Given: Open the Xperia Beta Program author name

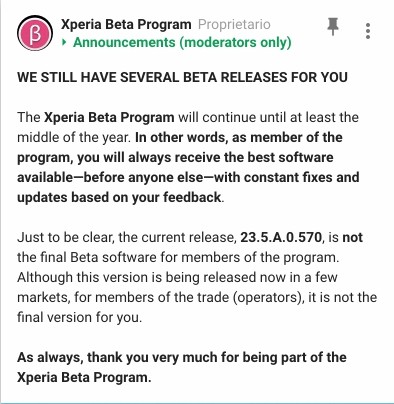Looking at the screenshot, I should (126, 24).
